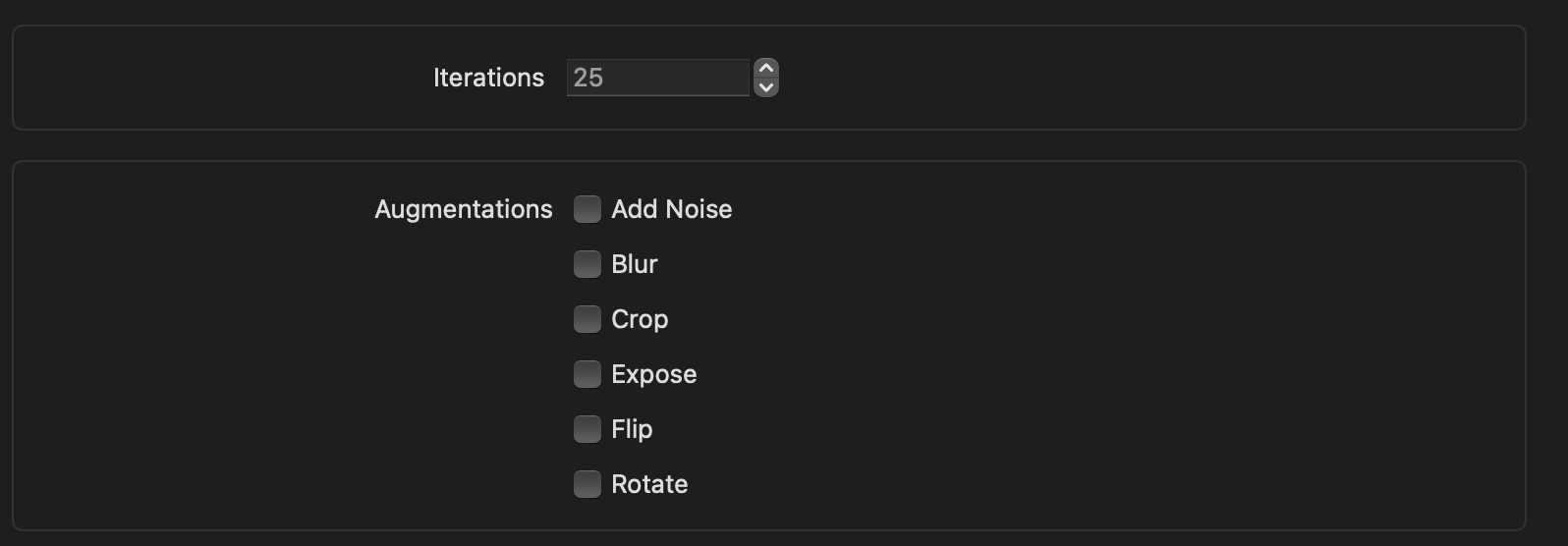Click empty space in the Iterations group box
1568x546 pixels.
pos(1130,78)
